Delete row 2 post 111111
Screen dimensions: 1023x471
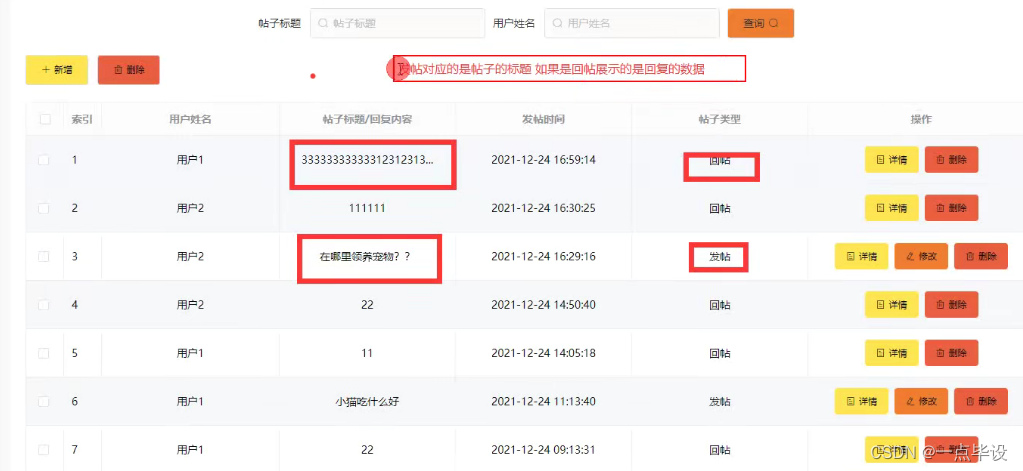coord(951,208)
